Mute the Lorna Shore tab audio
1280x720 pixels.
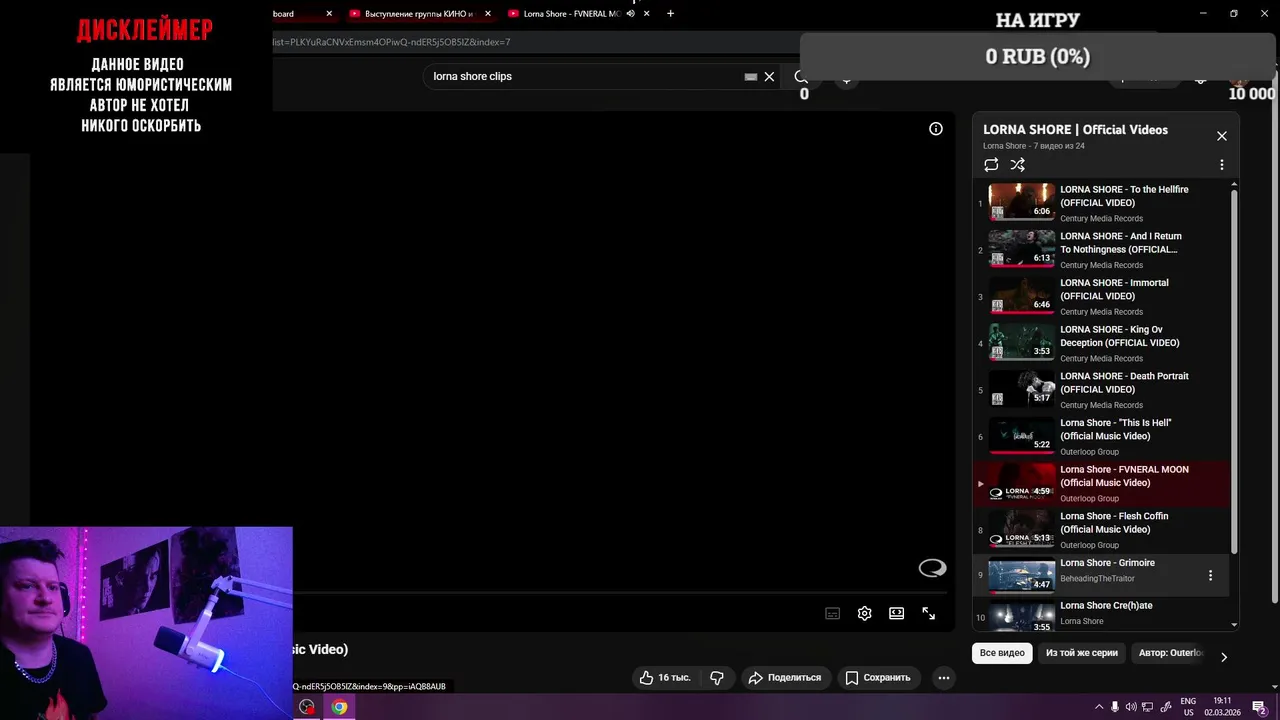tap(631, 14)
